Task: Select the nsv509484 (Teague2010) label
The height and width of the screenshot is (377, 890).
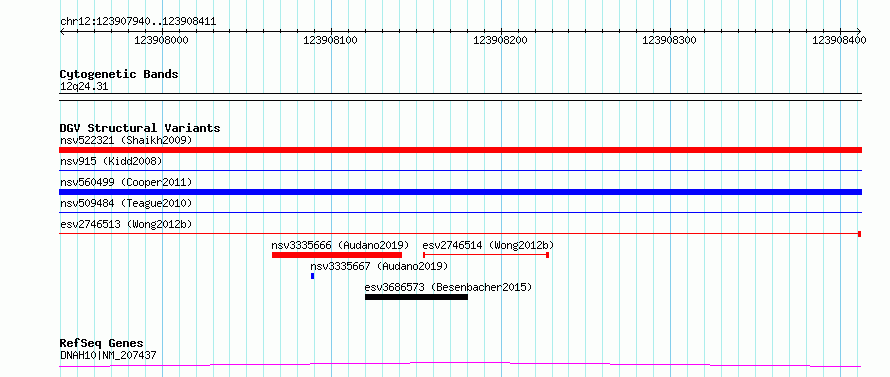Action: 126,203
